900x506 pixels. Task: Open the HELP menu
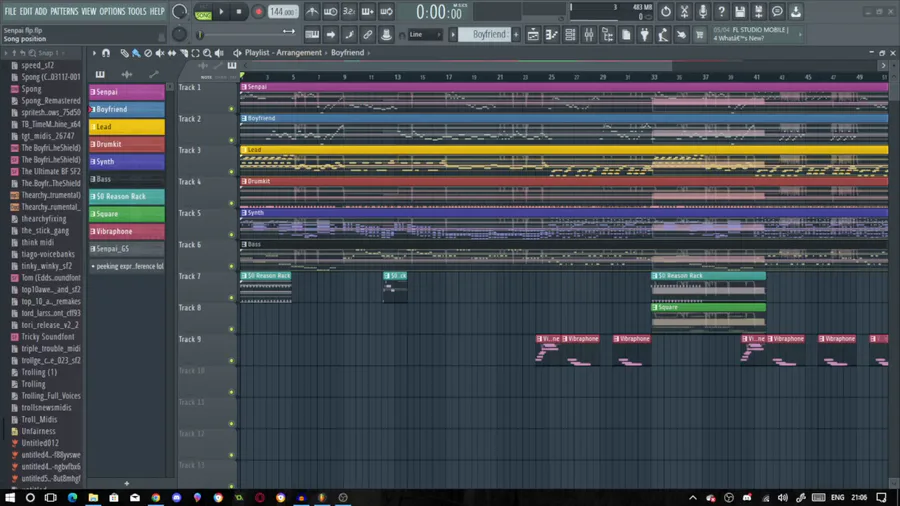point(157,11)
